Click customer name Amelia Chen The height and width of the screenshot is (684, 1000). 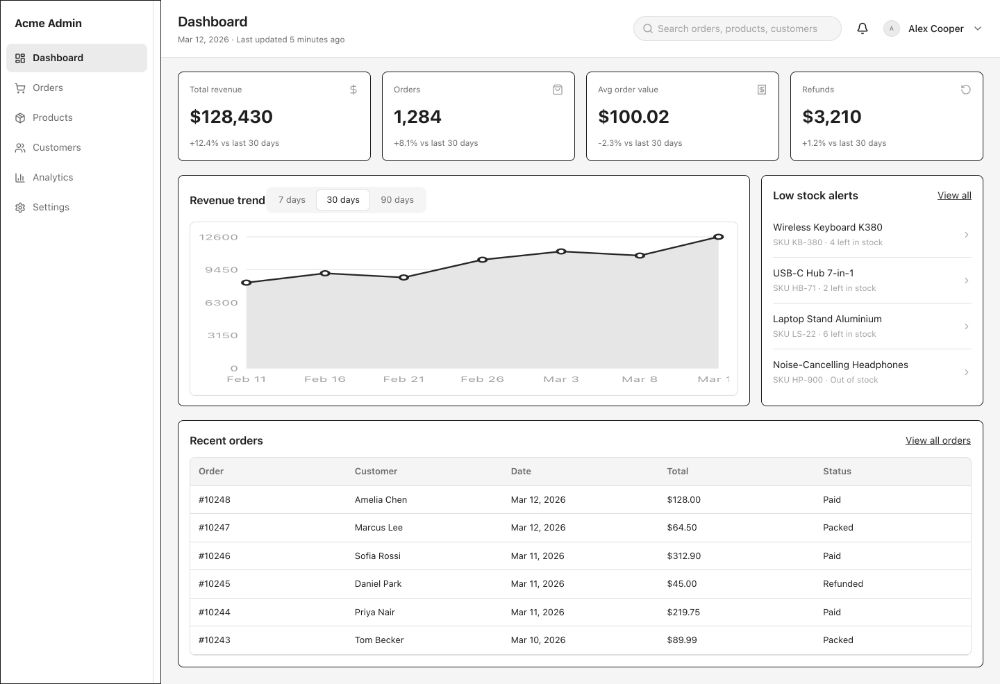point(381,500)
